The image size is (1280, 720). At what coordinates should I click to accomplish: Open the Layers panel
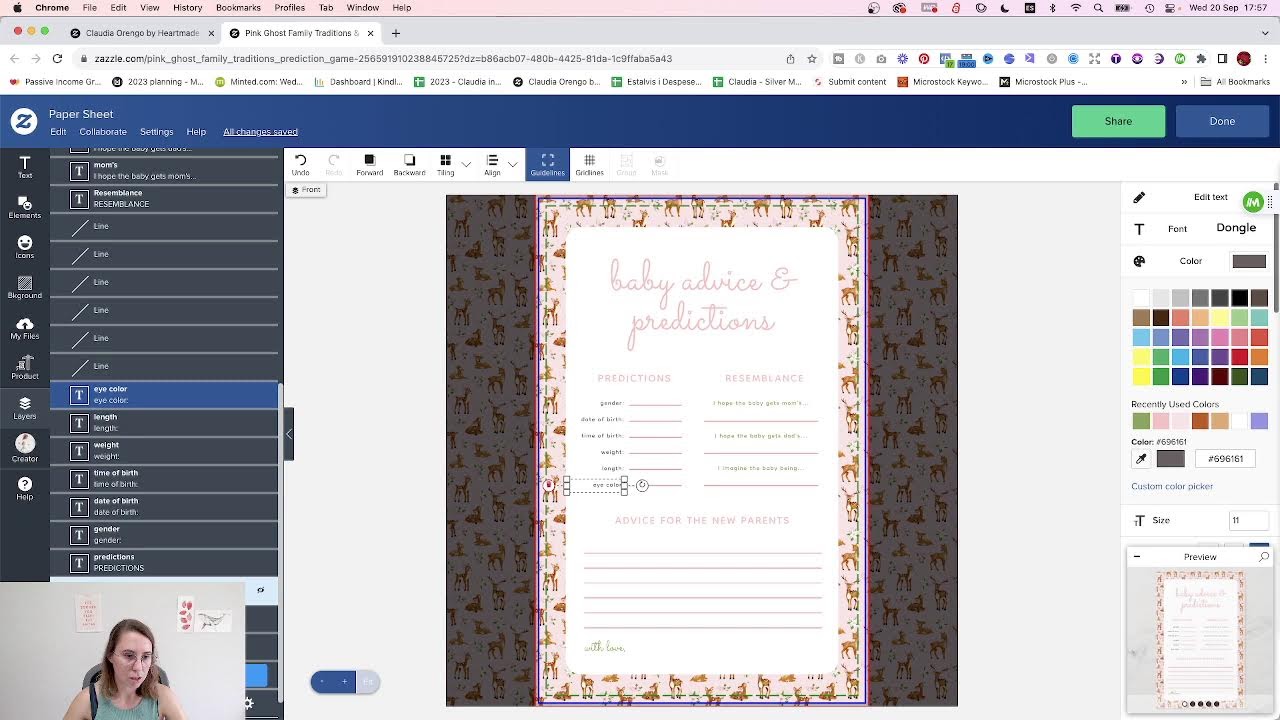coord(25,408)
